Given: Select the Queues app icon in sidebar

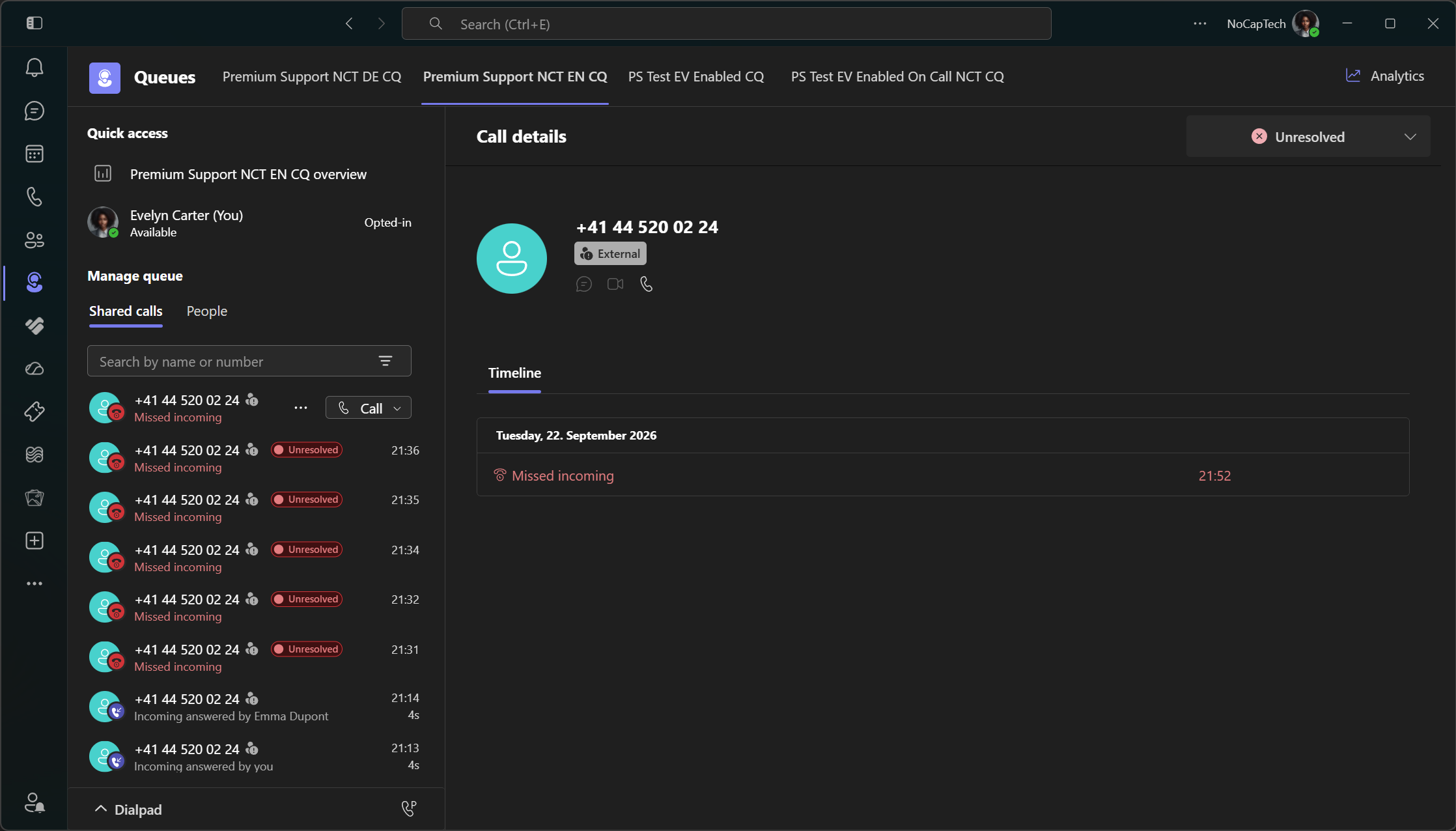Looking at the screenshot, I should point(35,283).
